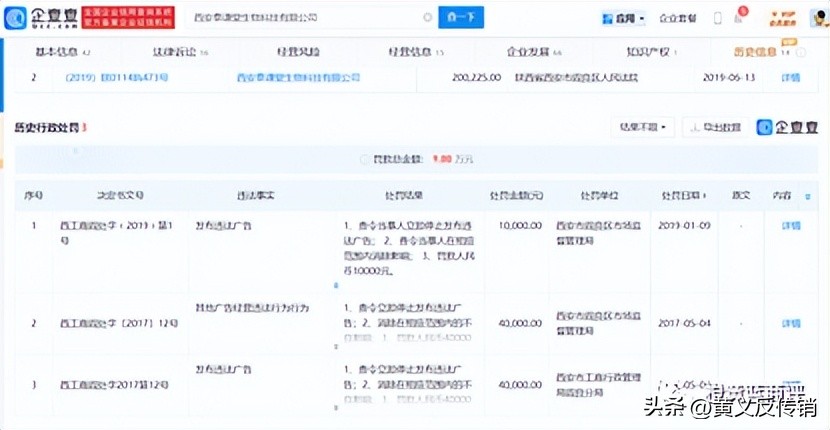Switch to the 经营风险 tab

tap(299, 52)
